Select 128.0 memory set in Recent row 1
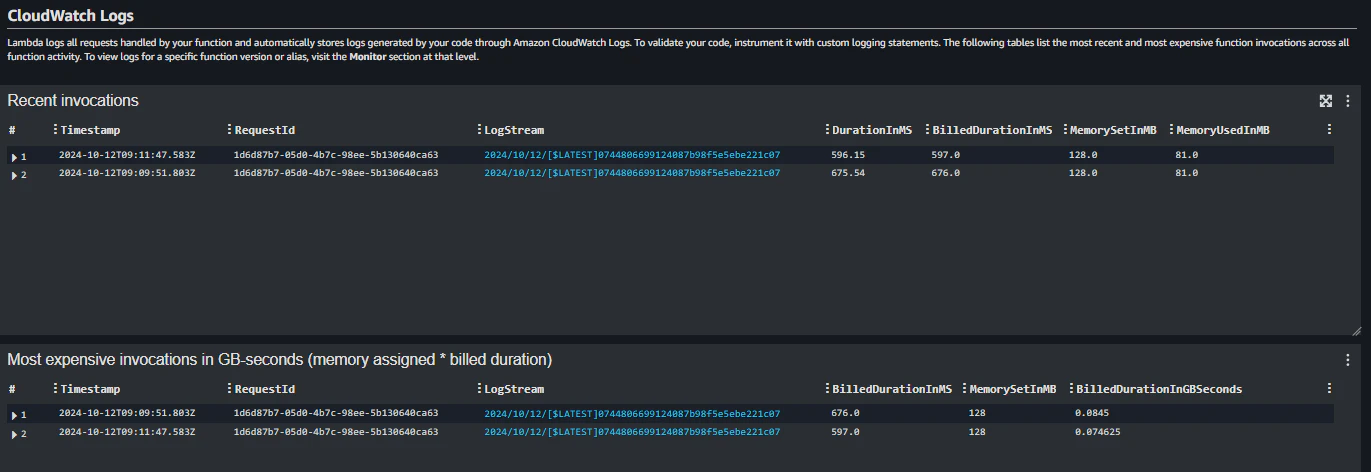The height and width of the screenshot is (472, 1371). click(x=1083, y=155)
